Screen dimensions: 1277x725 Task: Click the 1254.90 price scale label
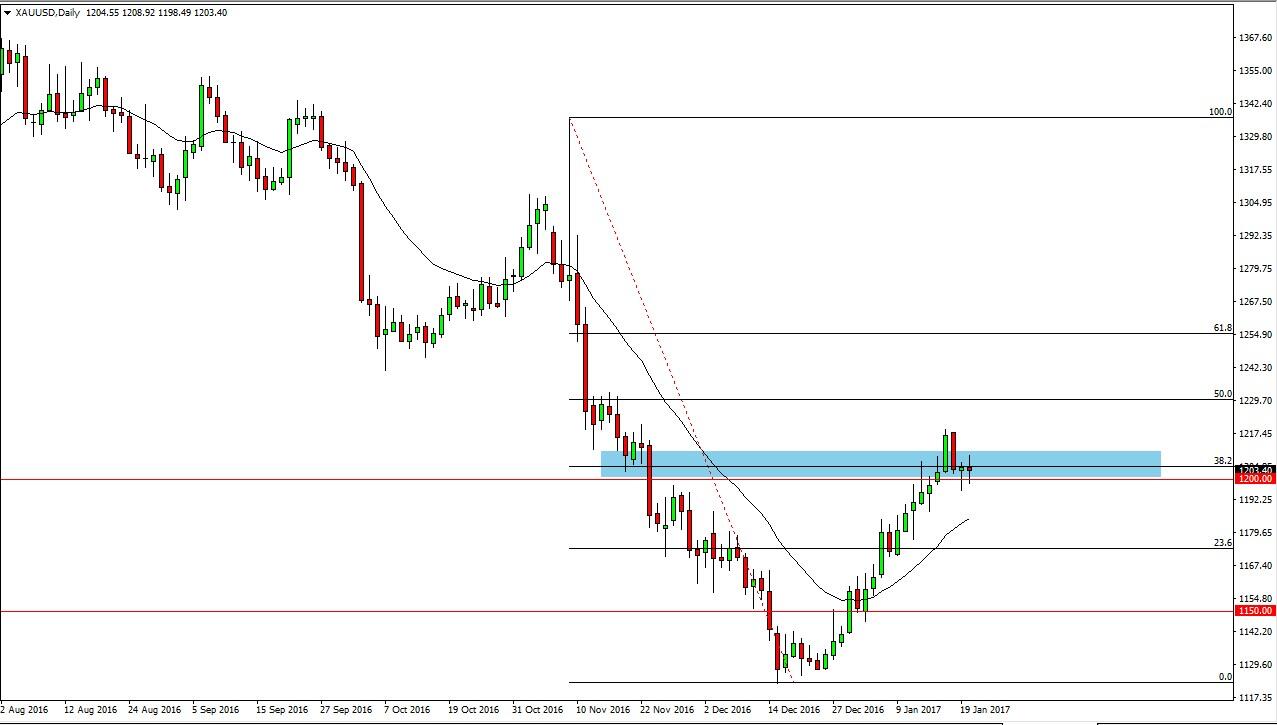1257,334
